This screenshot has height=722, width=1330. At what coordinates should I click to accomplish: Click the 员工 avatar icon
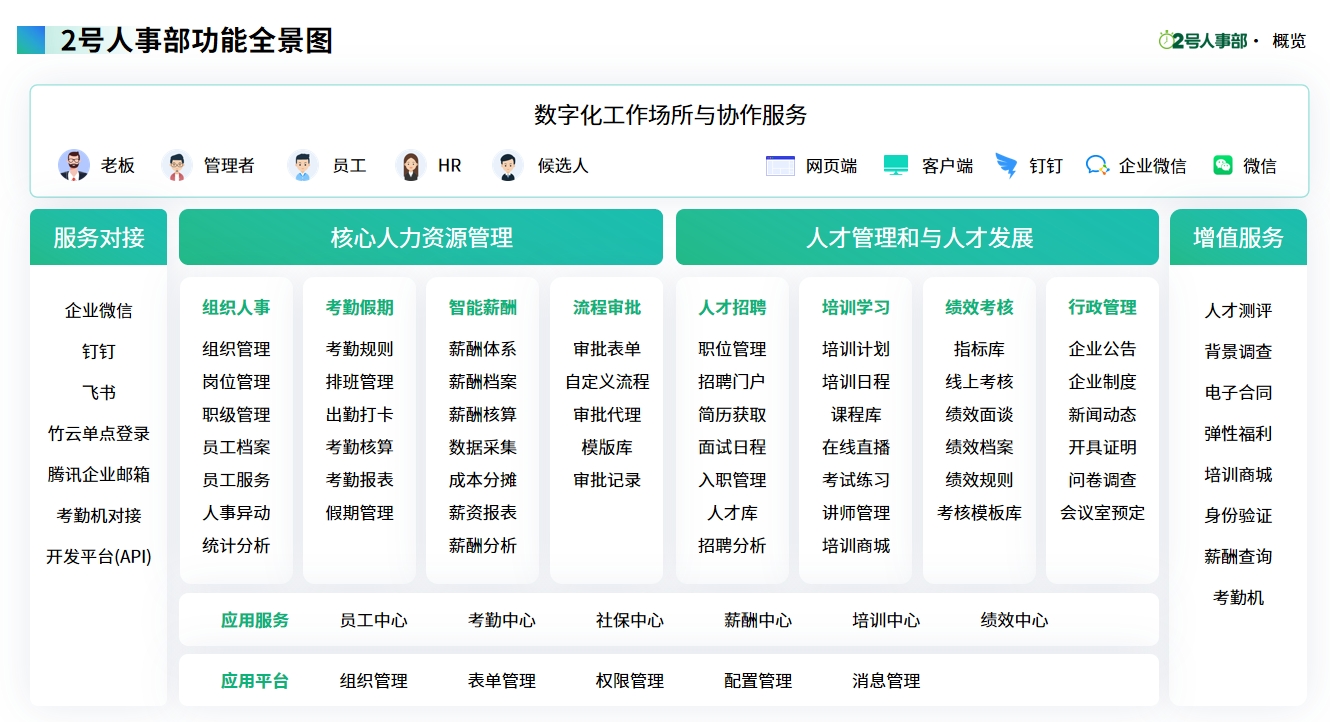point(303,165)
